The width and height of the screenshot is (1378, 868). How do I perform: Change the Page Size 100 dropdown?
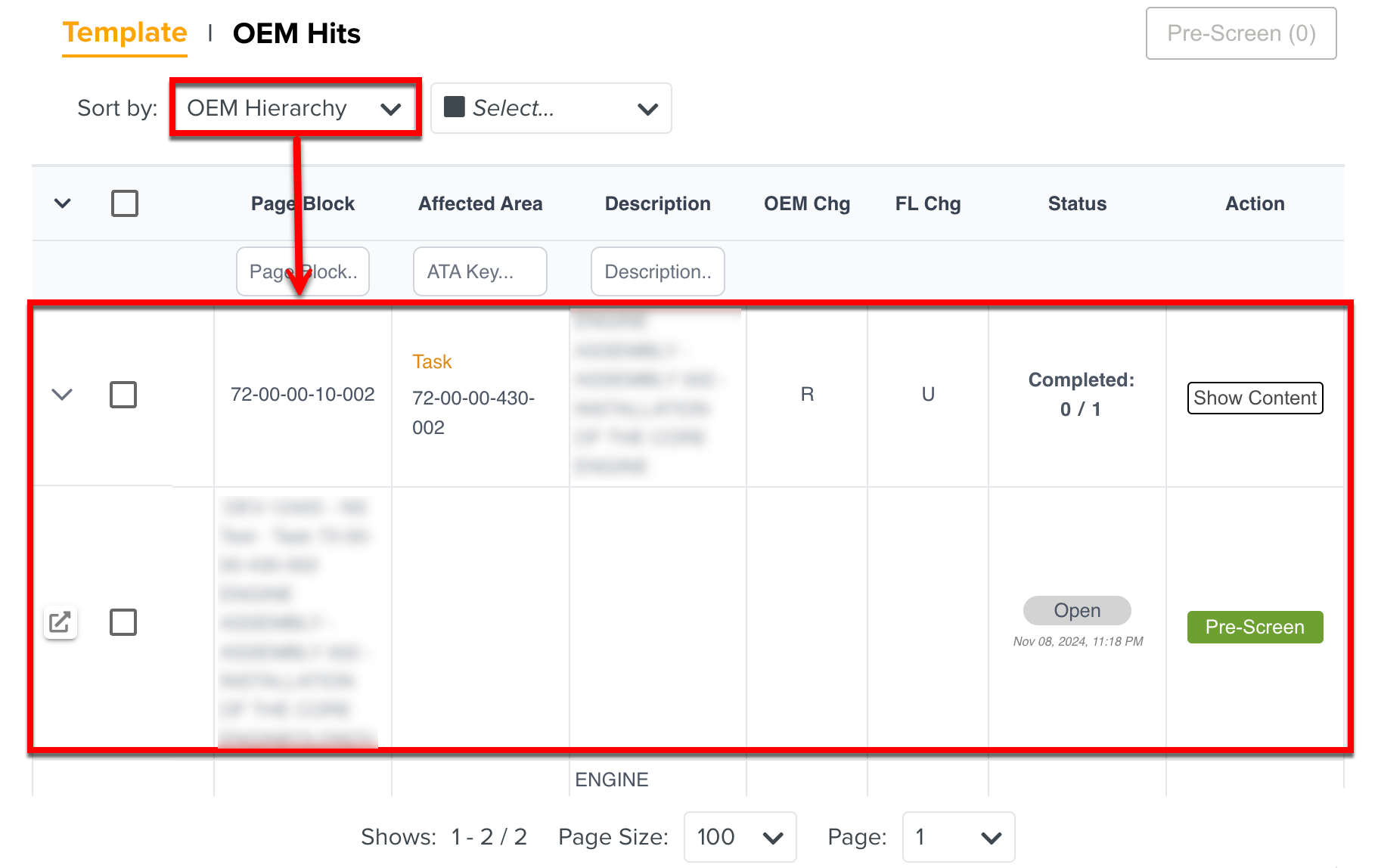(x=740, y=837)
